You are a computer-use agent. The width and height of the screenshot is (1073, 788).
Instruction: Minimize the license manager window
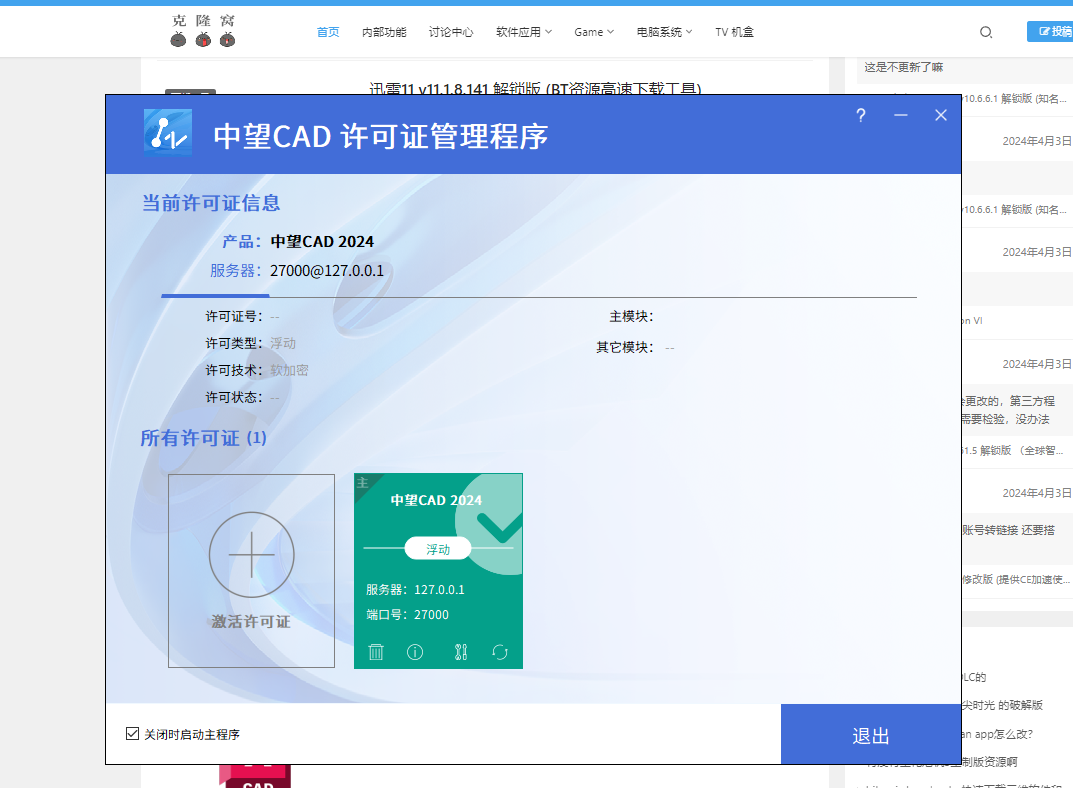click(x=901, y=115)
